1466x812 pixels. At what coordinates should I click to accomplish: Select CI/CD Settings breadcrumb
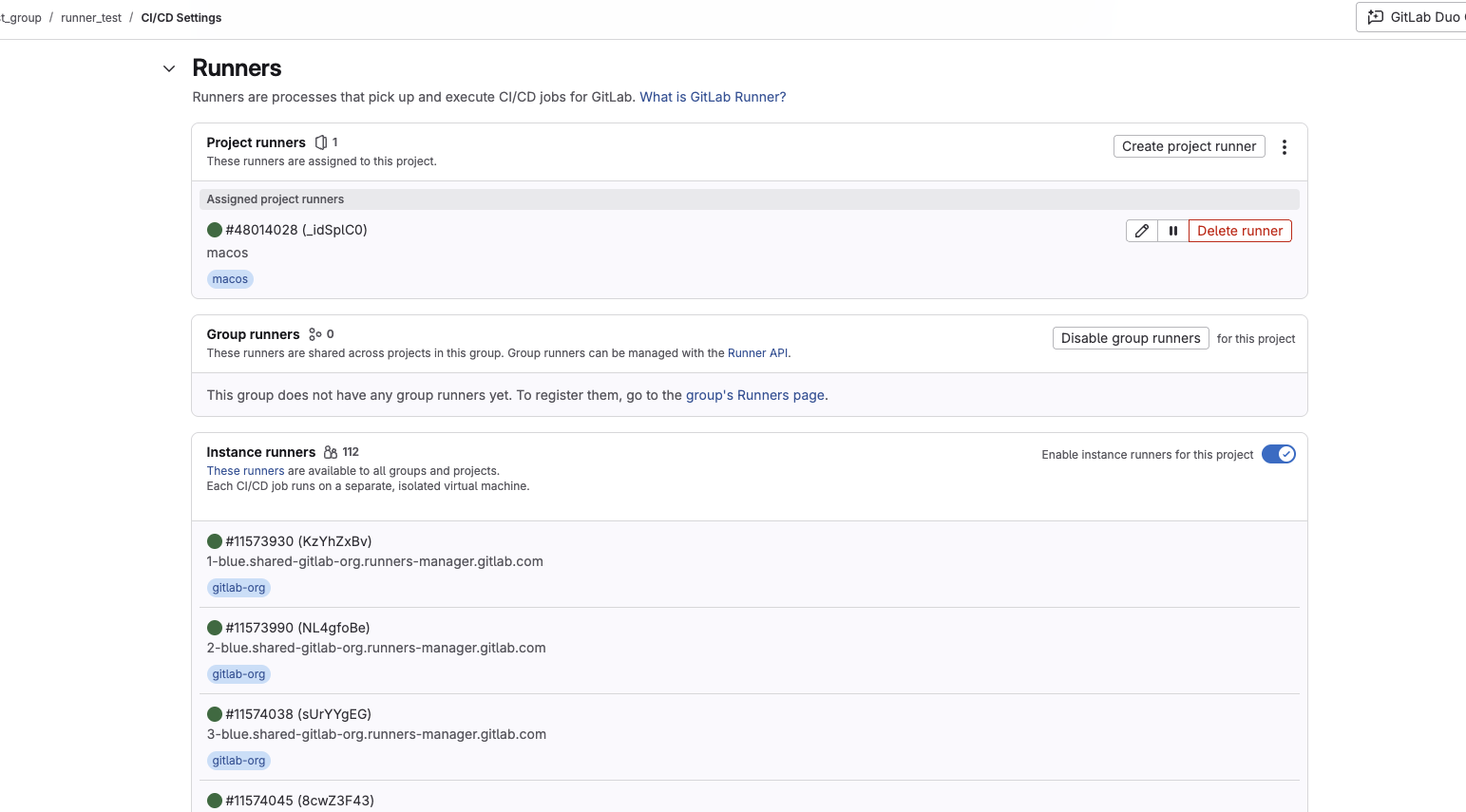click(181, 18)
